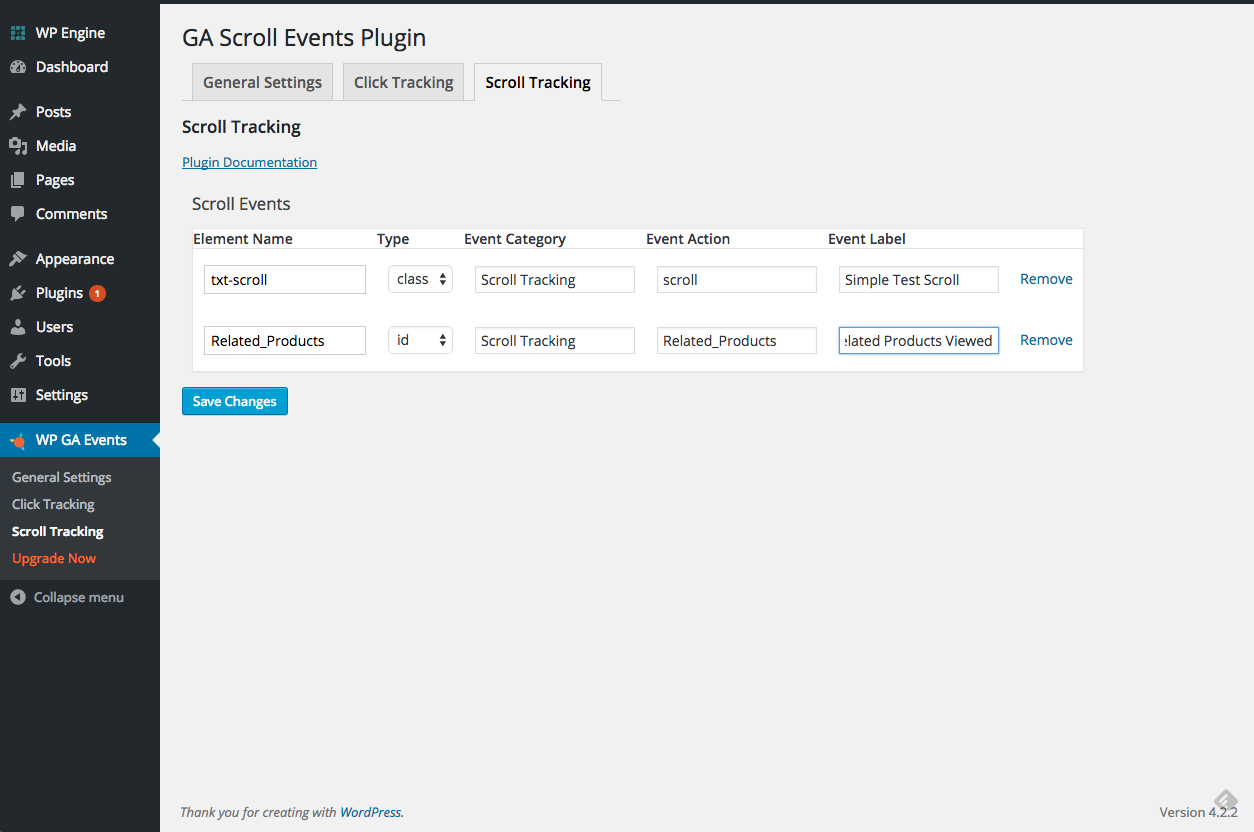Viewport: 1254px width, 832px height.
Task: Click the Related Products Viewed label field
Action: click(x=919, y=341)
